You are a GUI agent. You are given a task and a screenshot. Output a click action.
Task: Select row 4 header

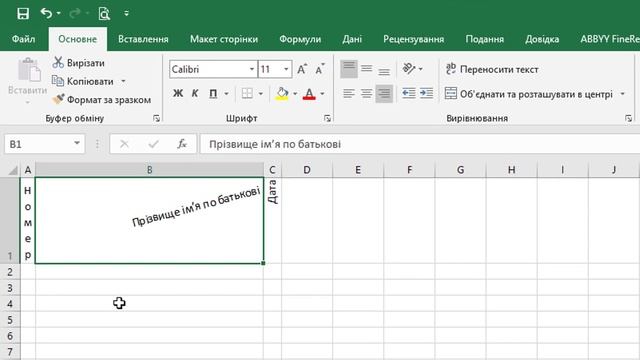(10, 304)
